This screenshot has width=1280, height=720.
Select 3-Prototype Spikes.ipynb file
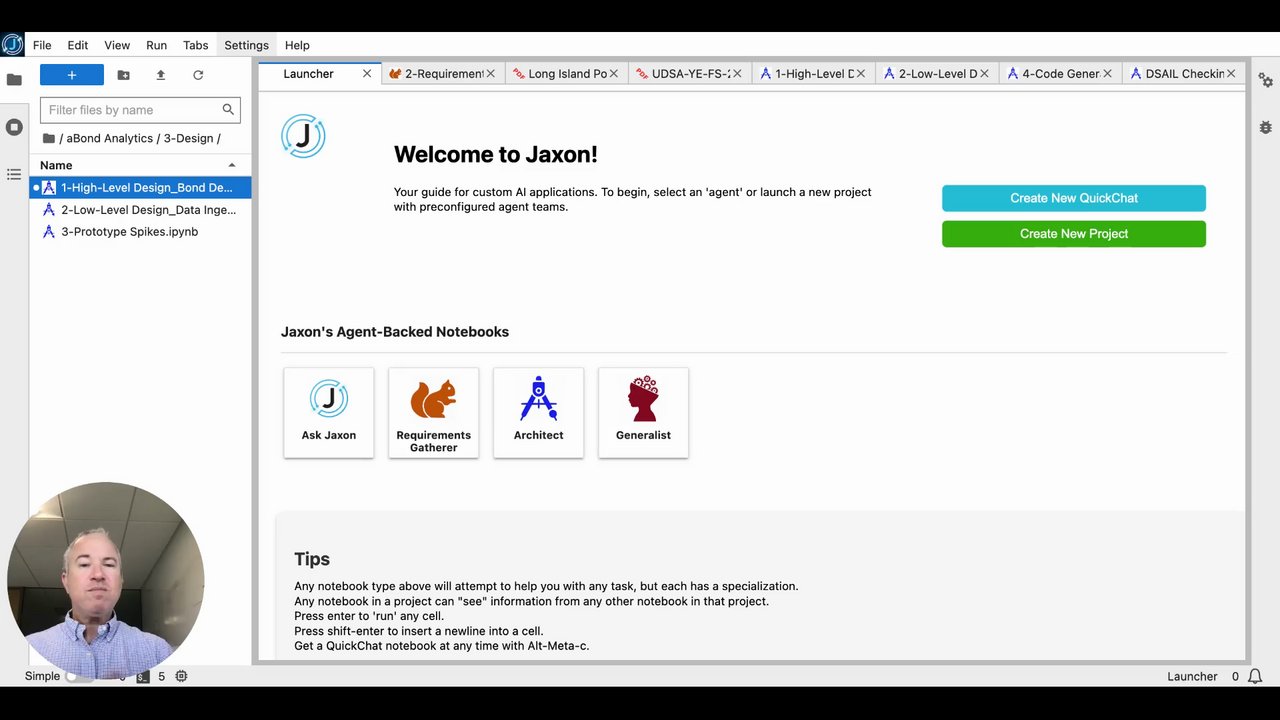[x=140, y=232]
